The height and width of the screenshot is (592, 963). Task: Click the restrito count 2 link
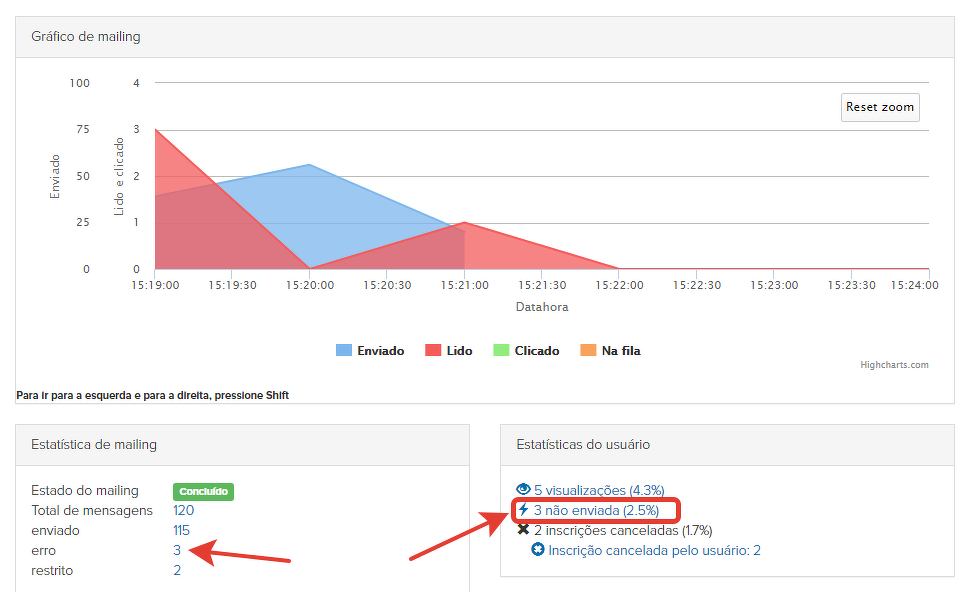177,570
